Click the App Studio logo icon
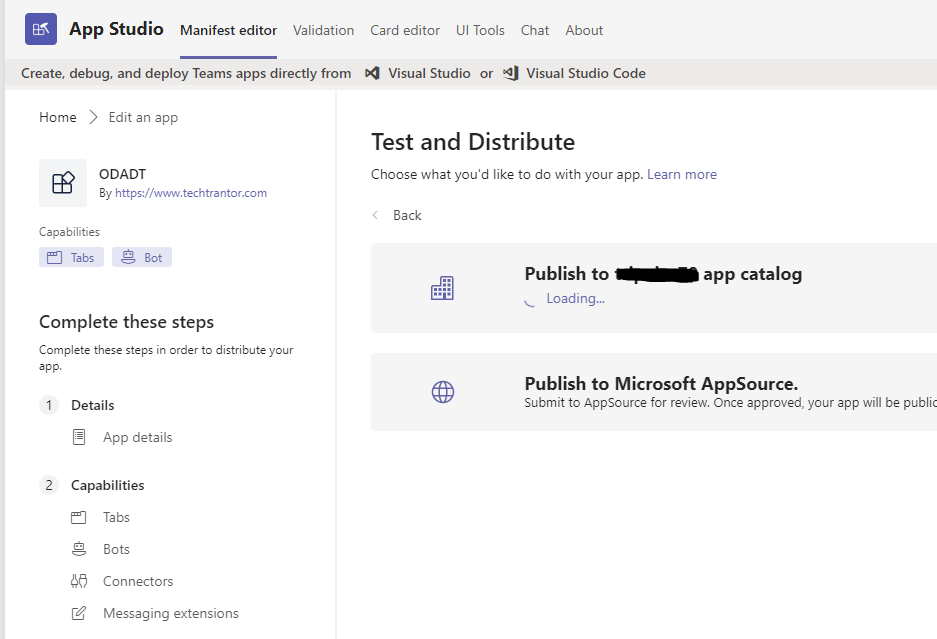Viewport: 937px width, 639px height. pyautogui.click(x=41, y=30)
